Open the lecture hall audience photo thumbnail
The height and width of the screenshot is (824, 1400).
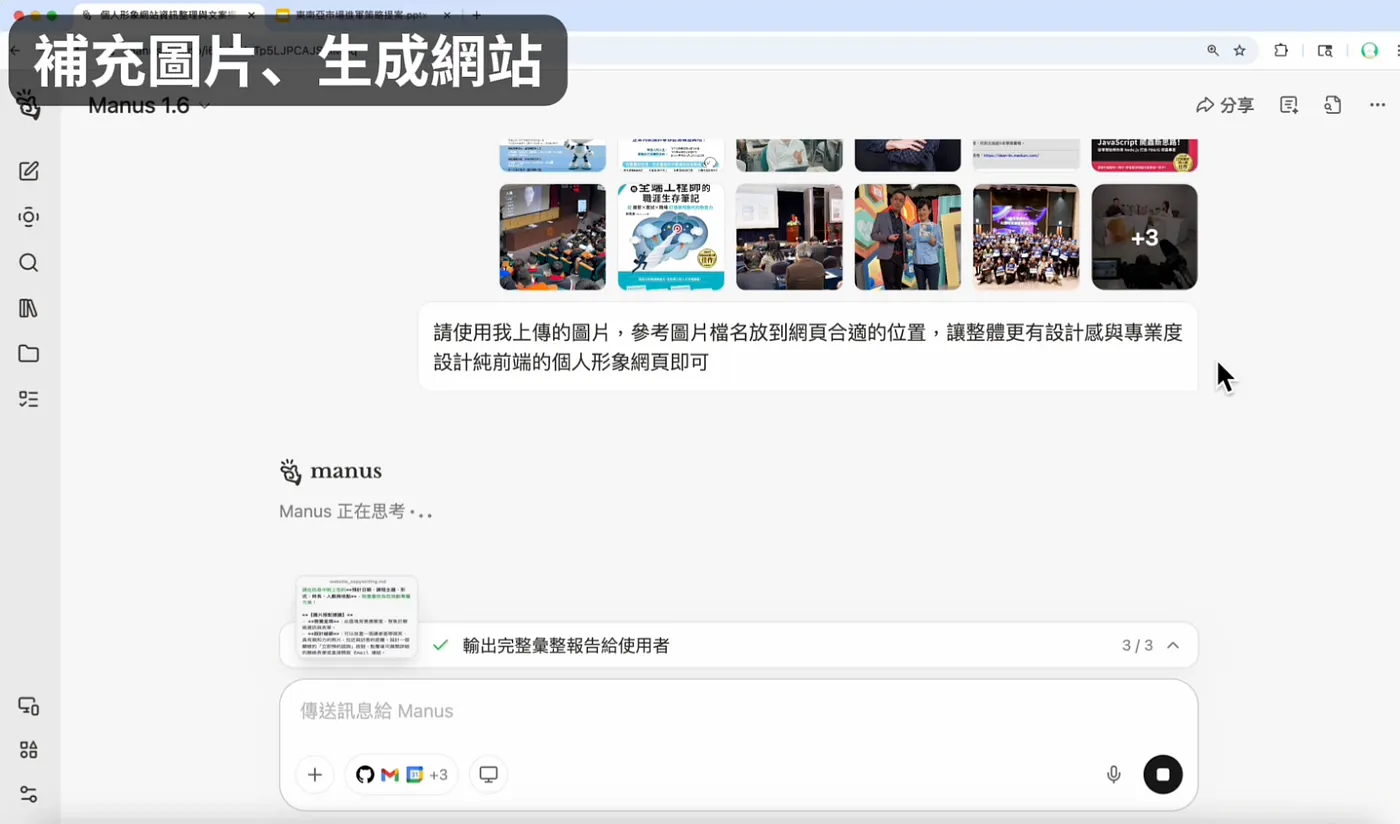point(552,237)
